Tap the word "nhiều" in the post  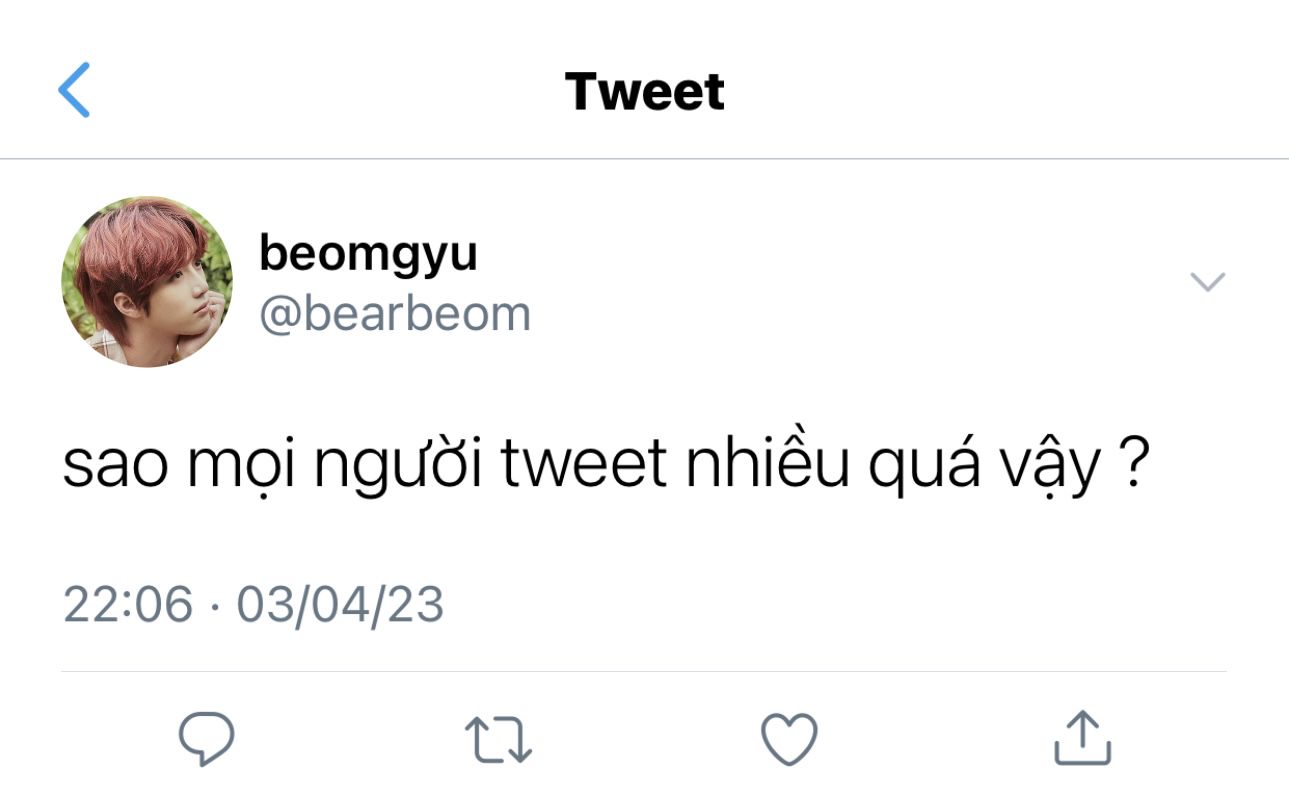(x=767, y=463)
